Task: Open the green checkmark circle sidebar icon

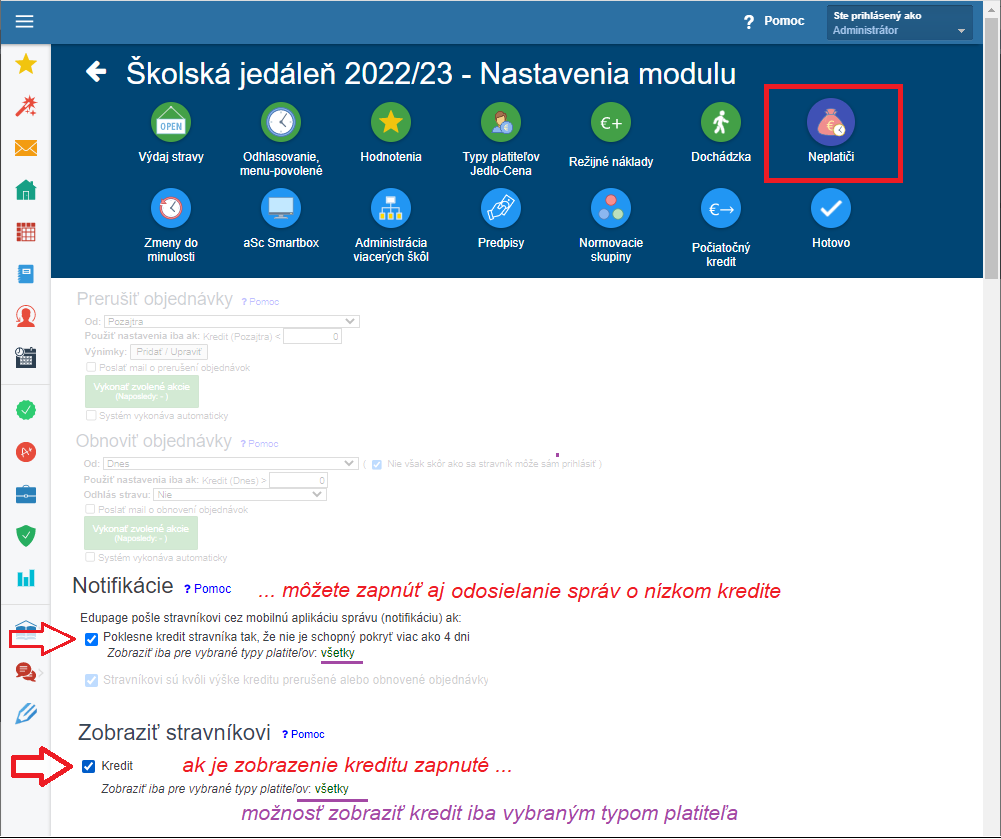Action: (x=26, y=410)
